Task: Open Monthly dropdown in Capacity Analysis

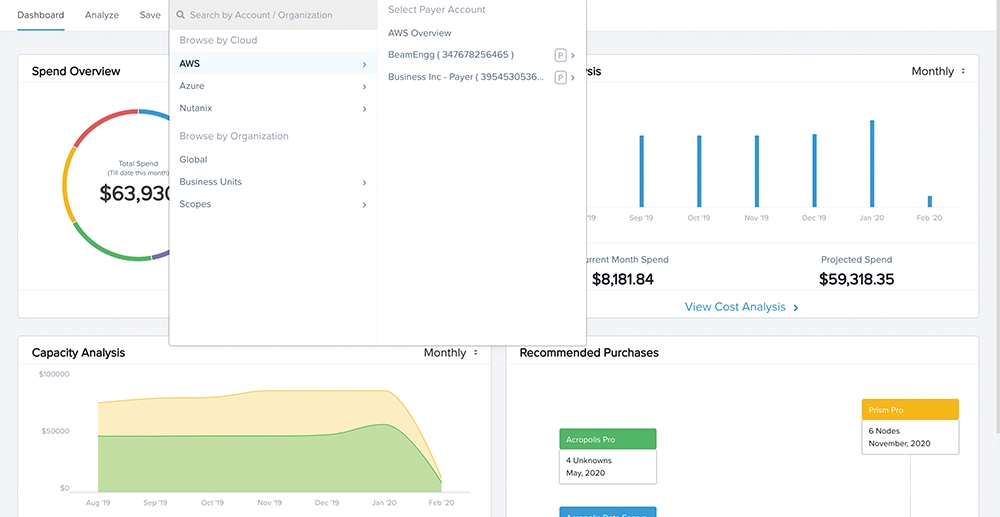Action: [x=450, y=353]
